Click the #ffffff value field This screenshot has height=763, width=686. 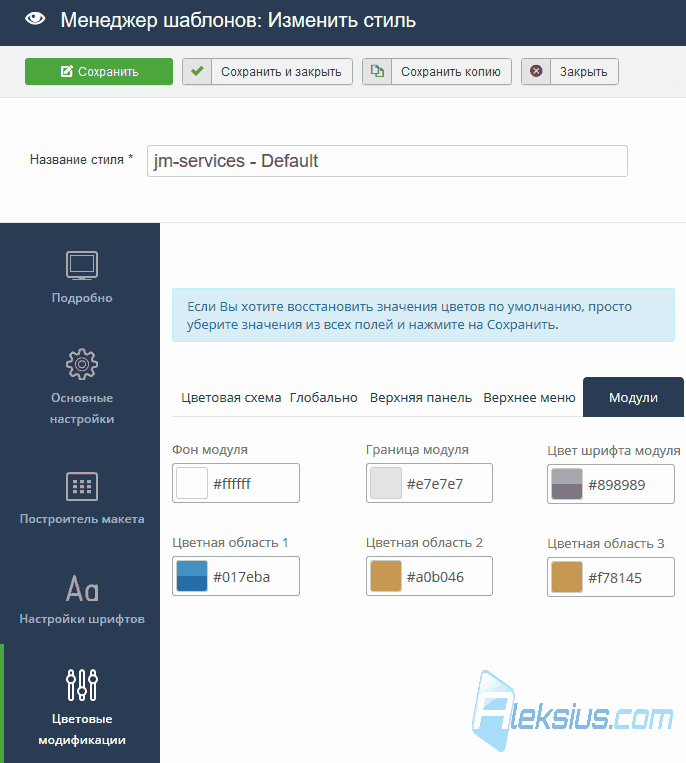point(236,483)
